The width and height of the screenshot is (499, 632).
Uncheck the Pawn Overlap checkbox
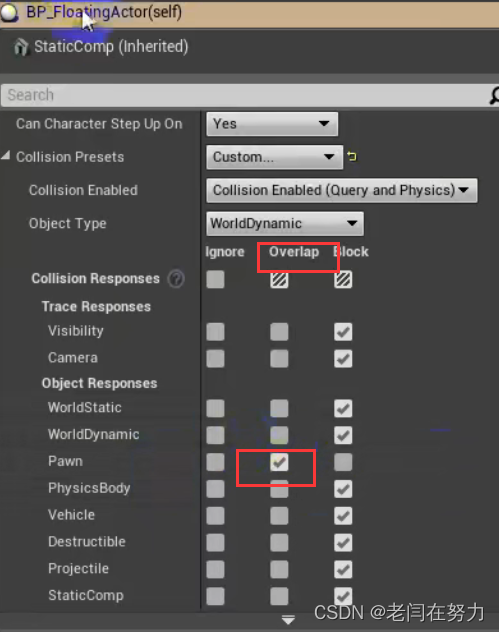(x=279, y=462)
